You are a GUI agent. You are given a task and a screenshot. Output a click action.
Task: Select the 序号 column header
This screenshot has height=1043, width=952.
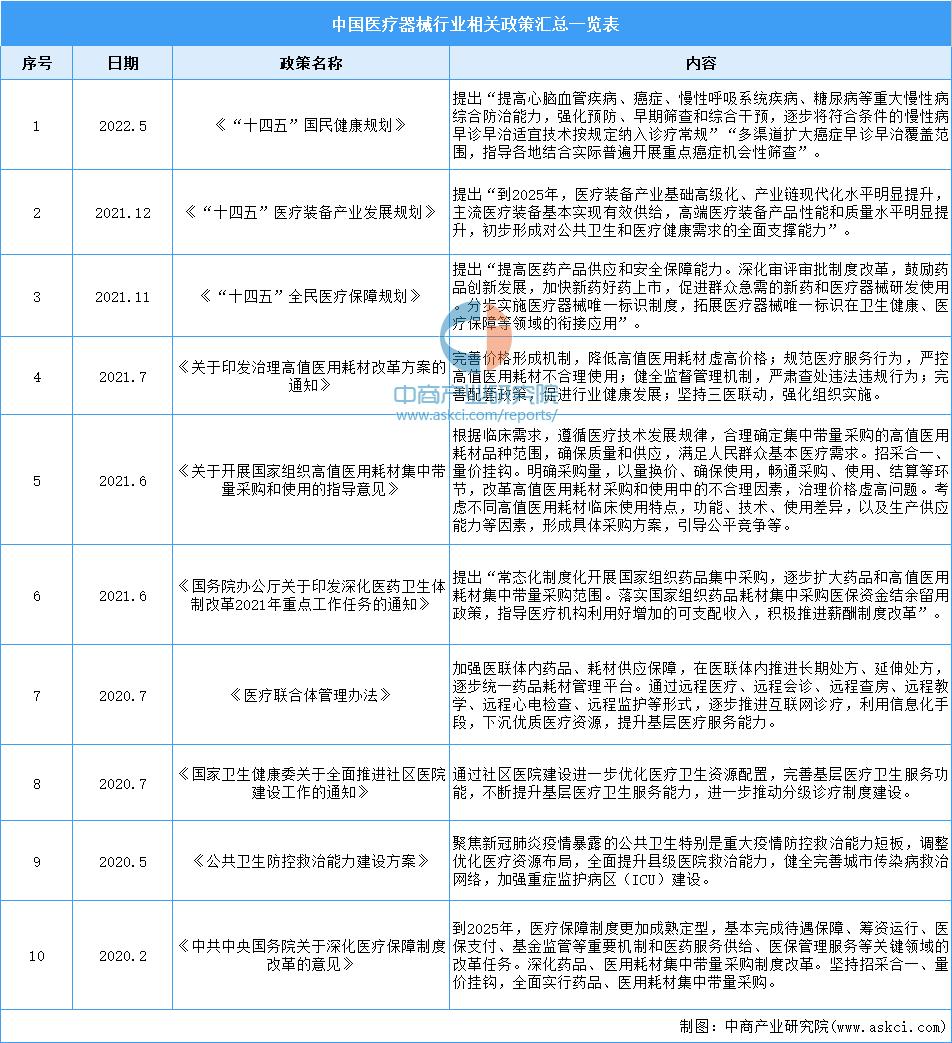[x=37, y=62]
